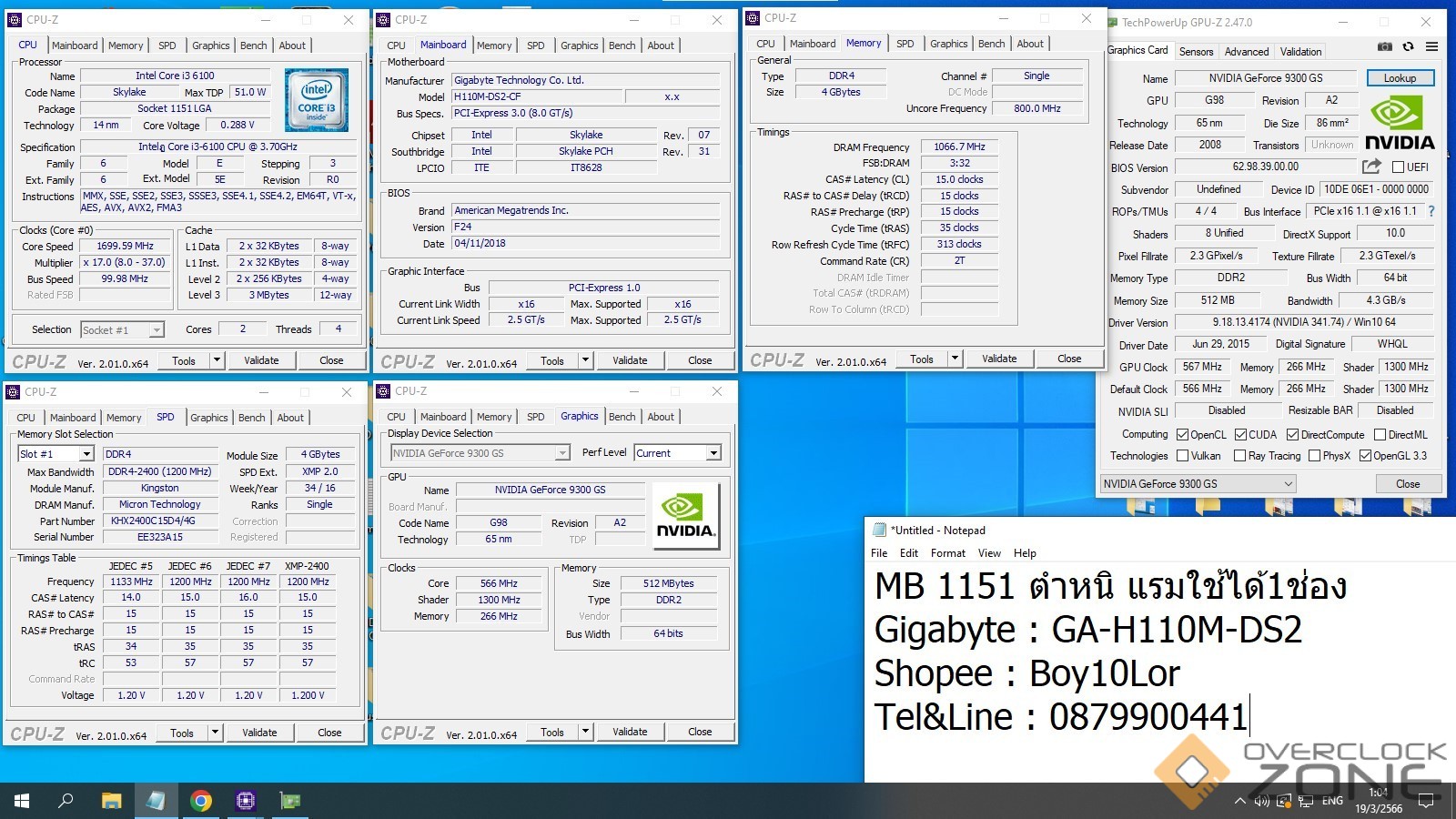This screenshot has width=1456, height=819.
Task: Toggle the Ray Tracing checkbox
Action: tap(1239, 456)
